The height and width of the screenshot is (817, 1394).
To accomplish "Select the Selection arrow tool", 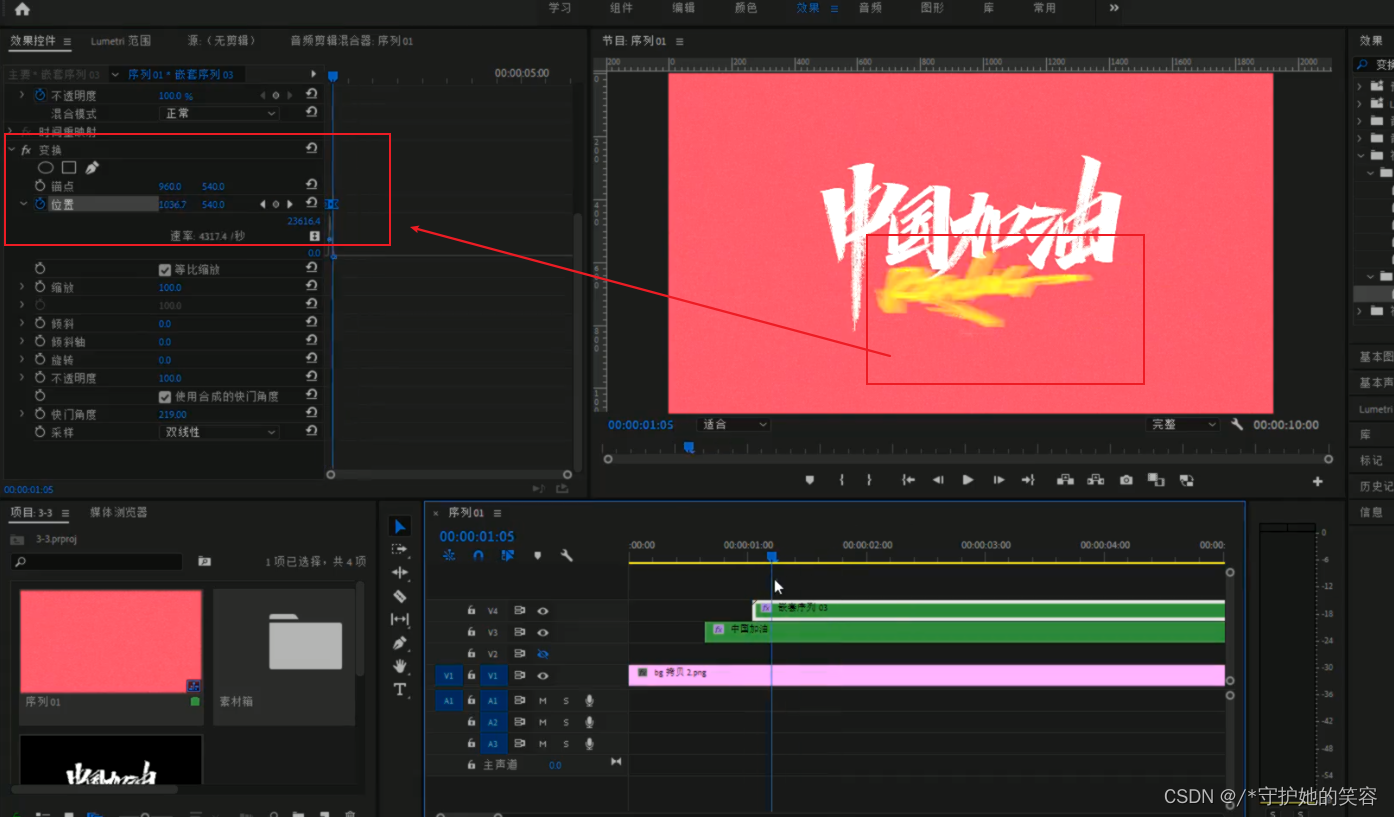I will 400,527.
